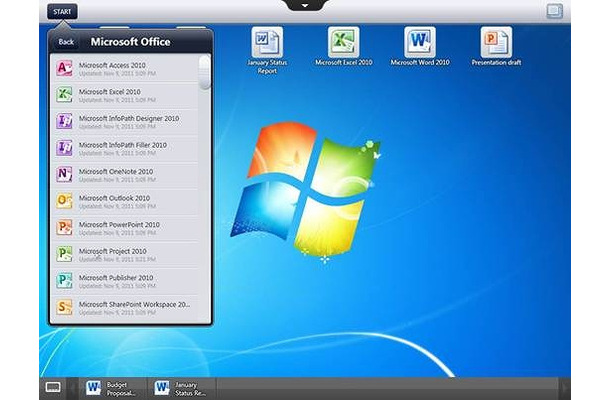Select "Microsoft Outlook 2010" label
Screen dimensions: 610x400
click(x=114, y=198)
